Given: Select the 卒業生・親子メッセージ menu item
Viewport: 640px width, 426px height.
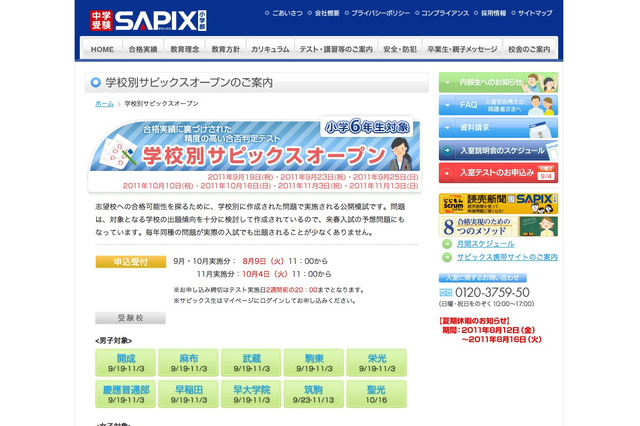Looking at the screenshot, I should (x=462, y=49).
